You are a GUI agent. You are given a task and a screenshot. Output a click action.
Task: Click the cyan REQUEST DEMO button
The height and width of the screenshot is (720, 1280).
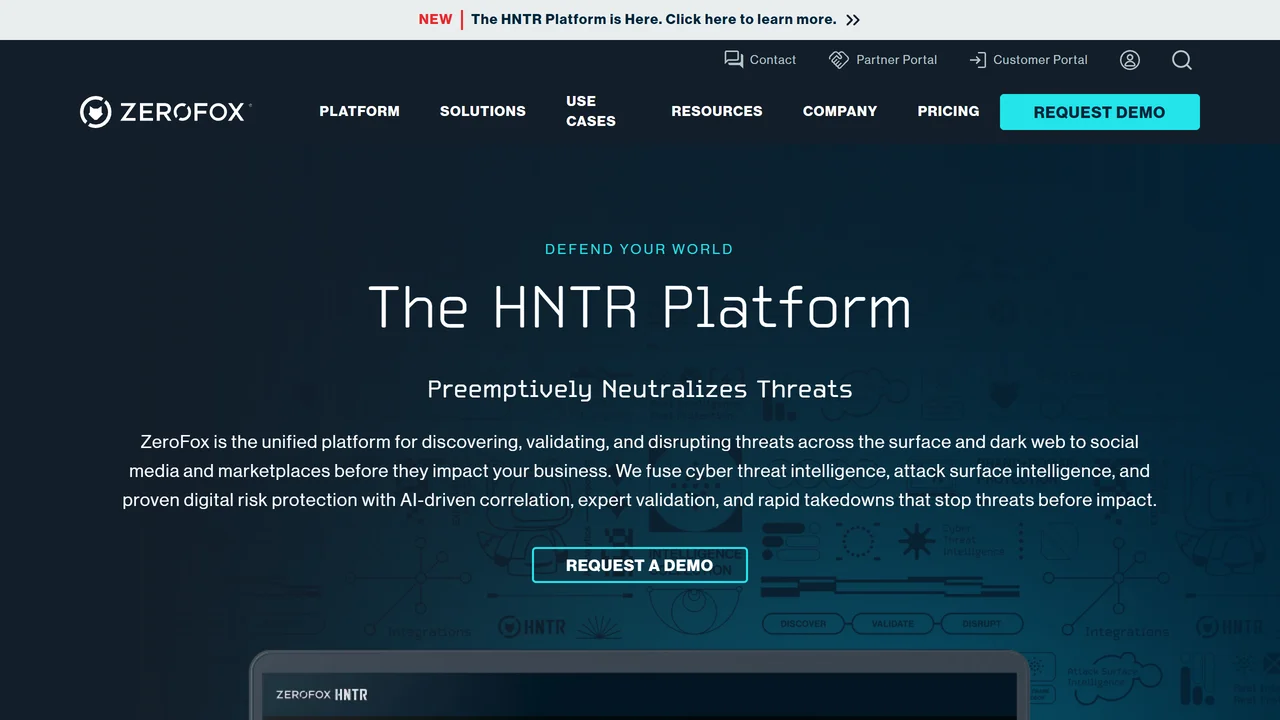coord(1100,112)
